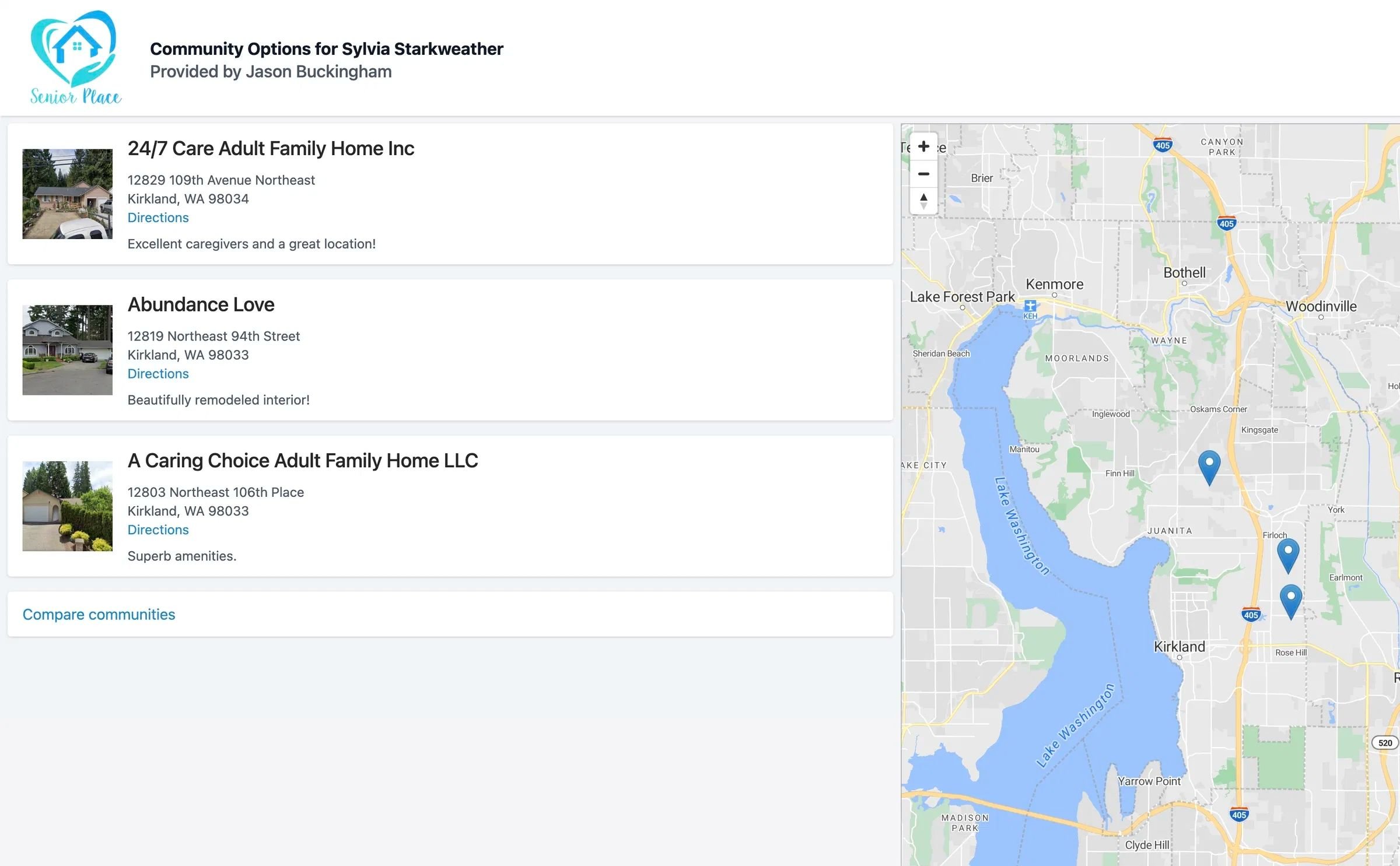Select the northernmost blue map pin
The width and height of the screenshot is (1400, 866).
[x=1209, y=468]
